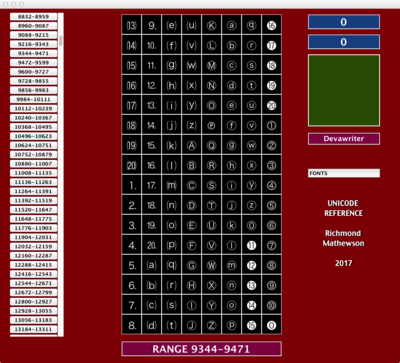This screenshot has width=400, height=363.
Task: Select the negative circled 11 glyph
Action: click(251, 245)
